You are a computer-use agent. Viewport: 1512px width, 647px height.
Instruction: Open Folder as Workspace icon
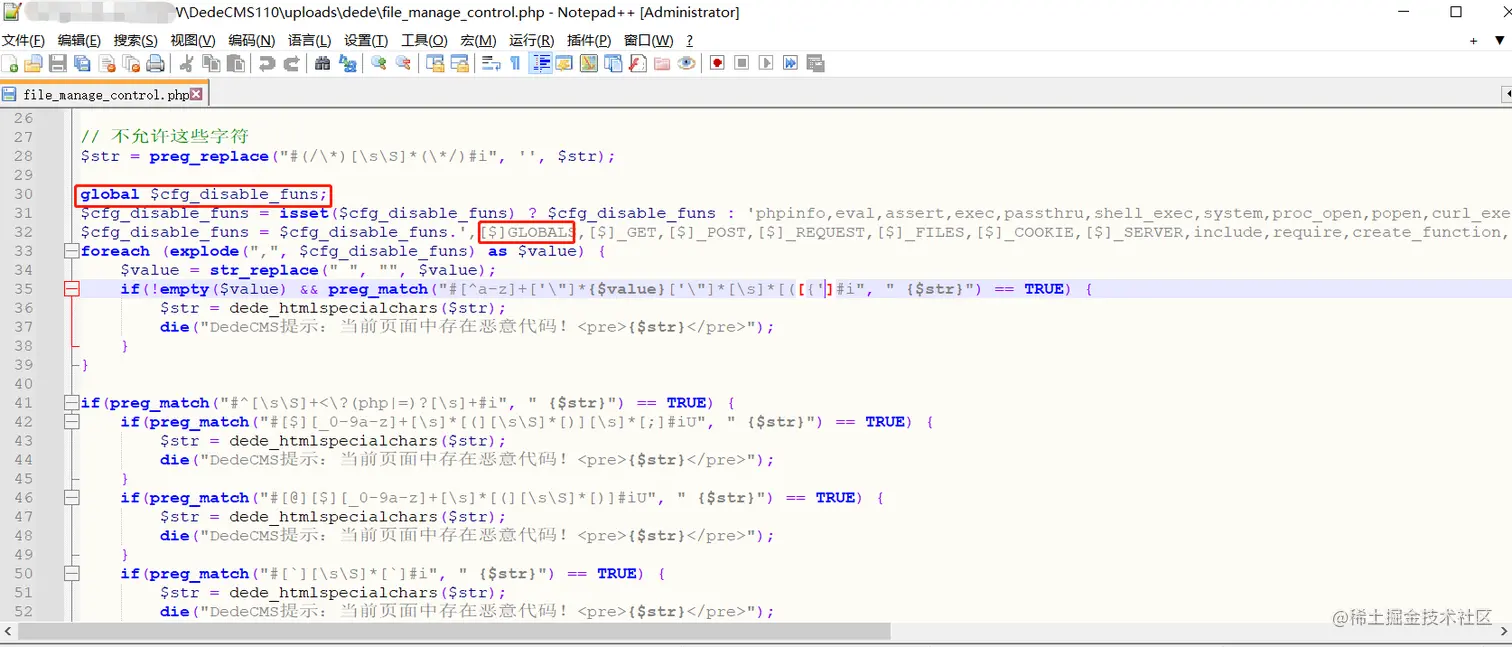coord(661,63)
